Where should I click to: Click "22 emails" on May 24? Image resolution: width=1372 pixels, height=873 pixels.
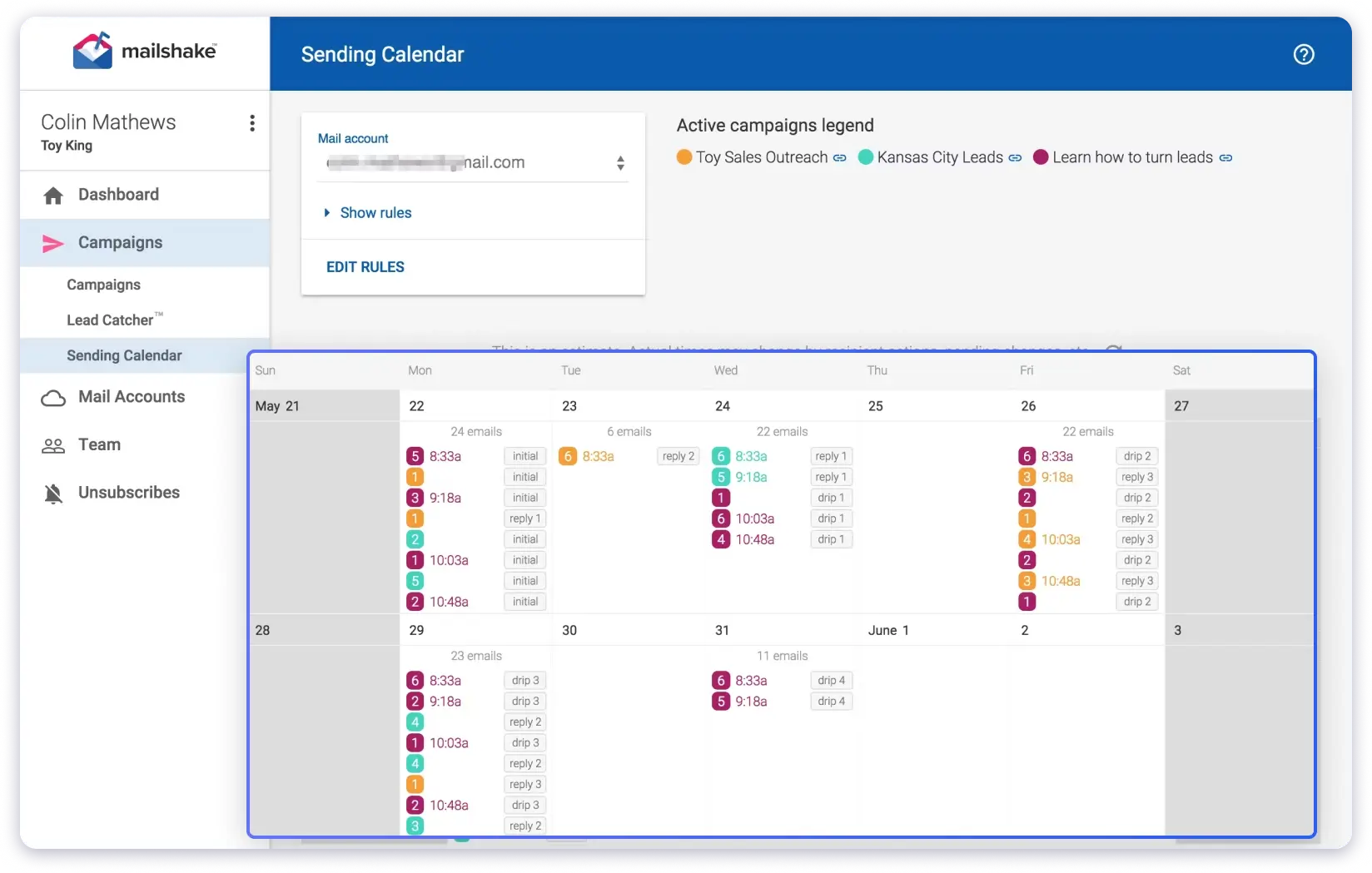pyautogui.click(x=782, y=432)
